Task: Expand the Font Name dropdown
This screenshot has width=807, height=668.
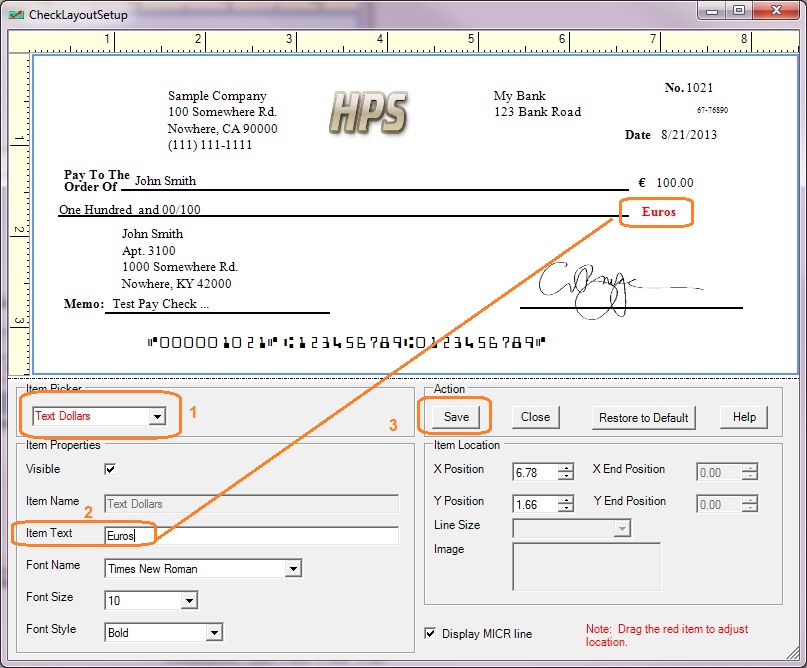Action: pos(292,569)
